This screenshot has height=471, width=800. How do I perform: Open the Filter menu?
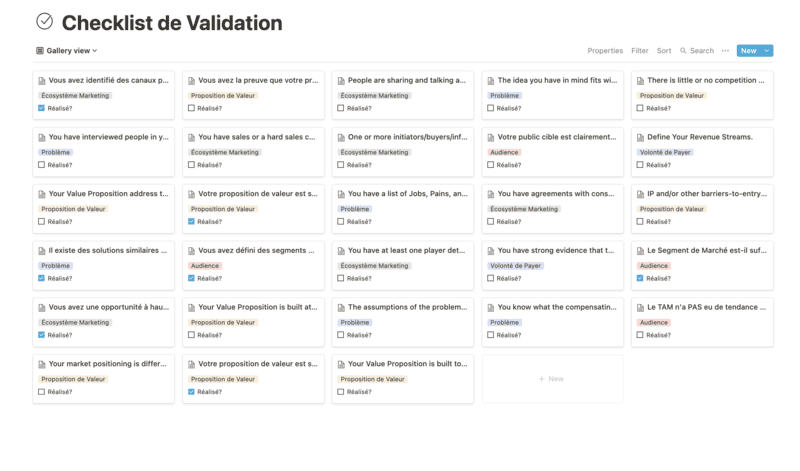639,51
